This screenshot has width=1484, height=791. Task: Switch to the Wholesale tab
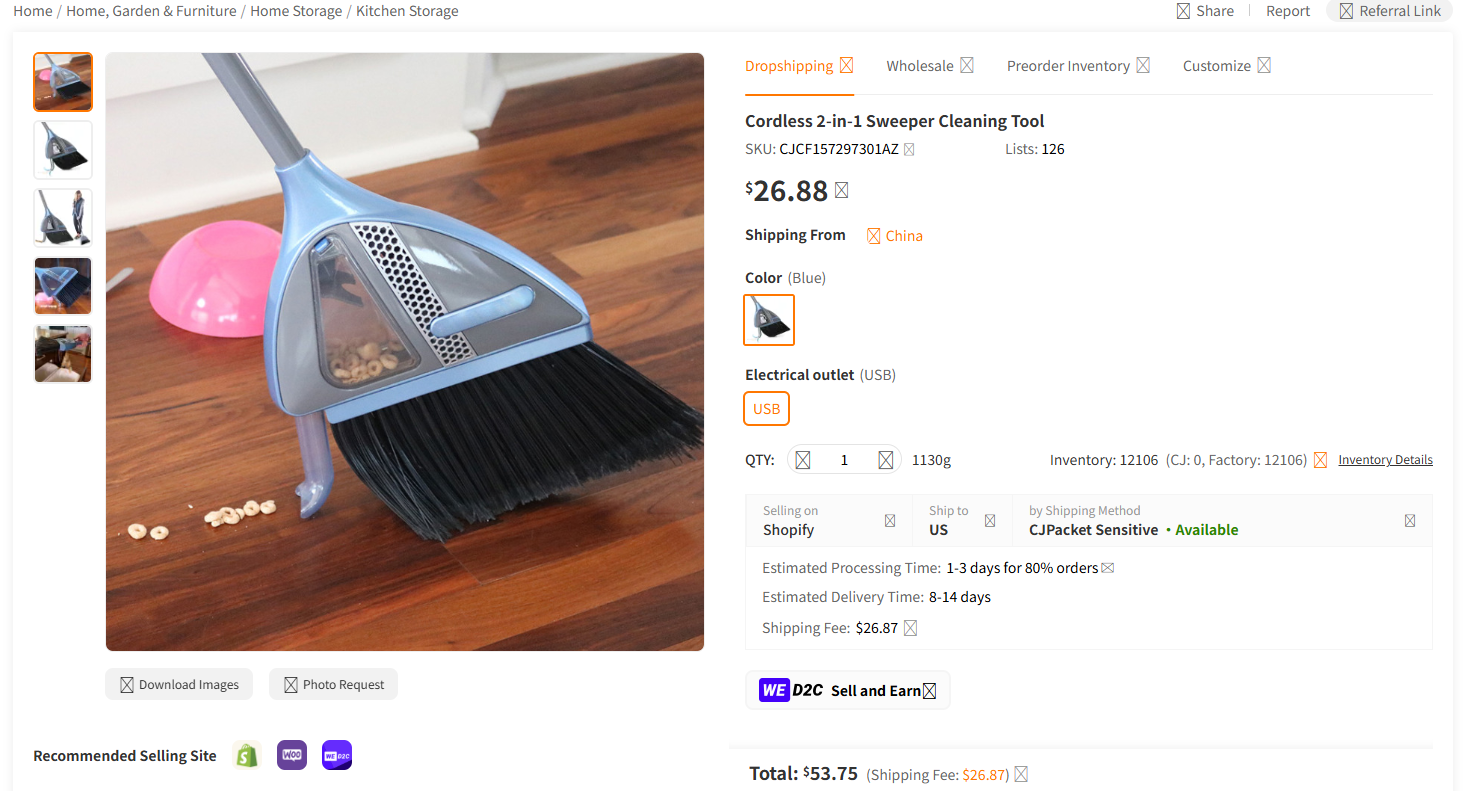919,65
